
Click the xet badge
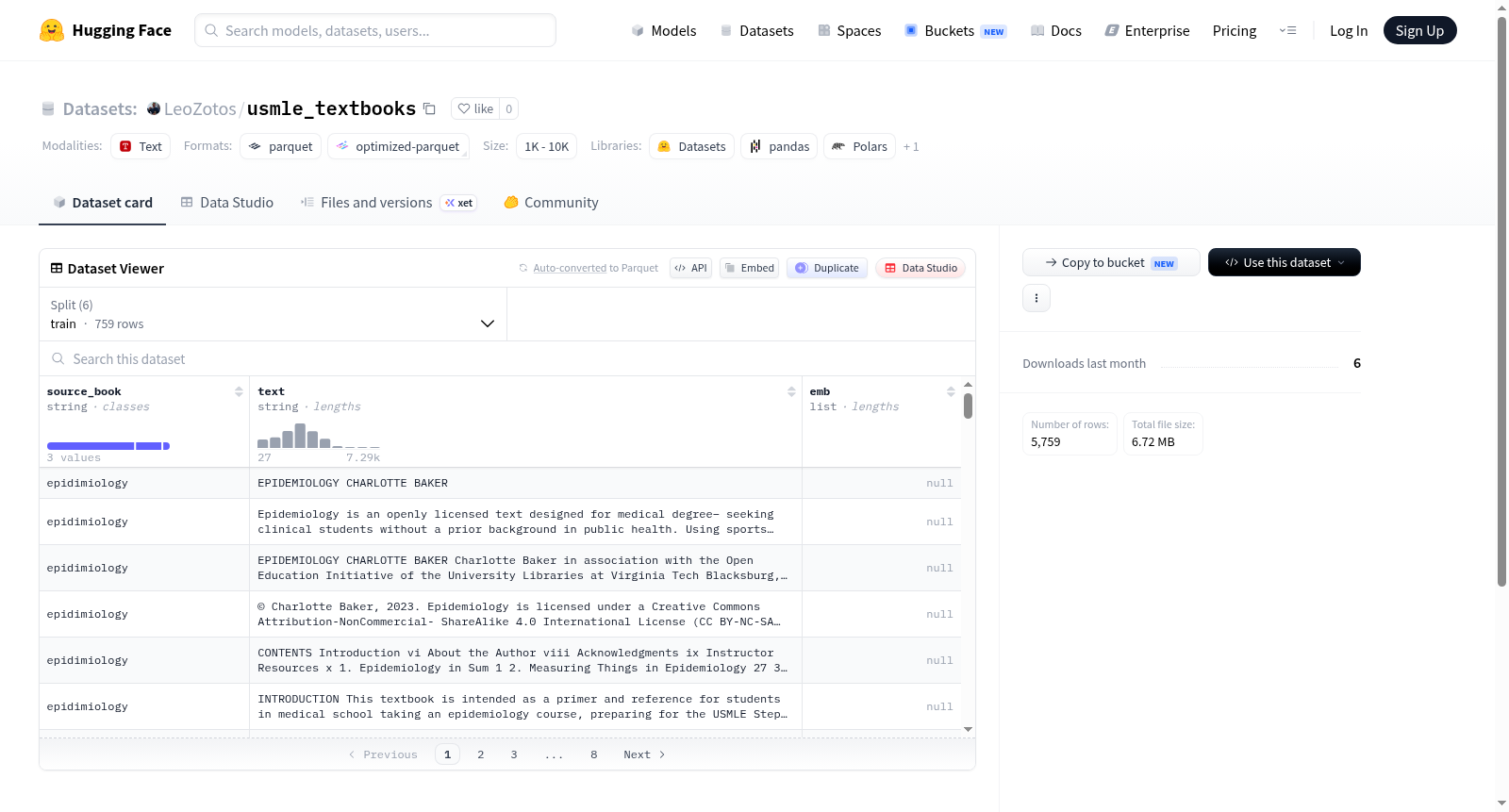[459, 203]
